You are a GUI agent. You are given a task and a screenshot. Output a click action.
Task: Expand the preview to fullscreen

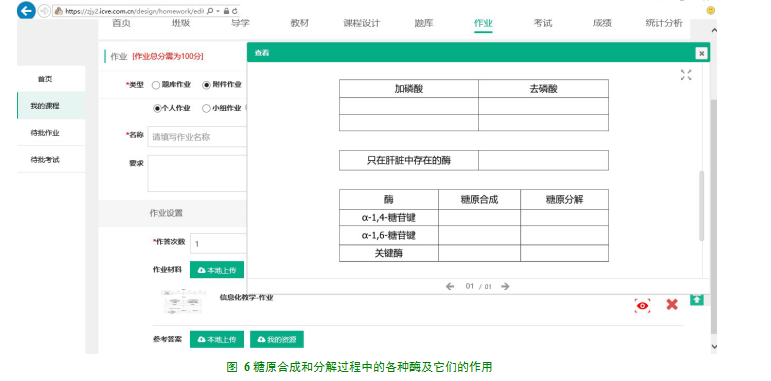click(x=686, y=75)
